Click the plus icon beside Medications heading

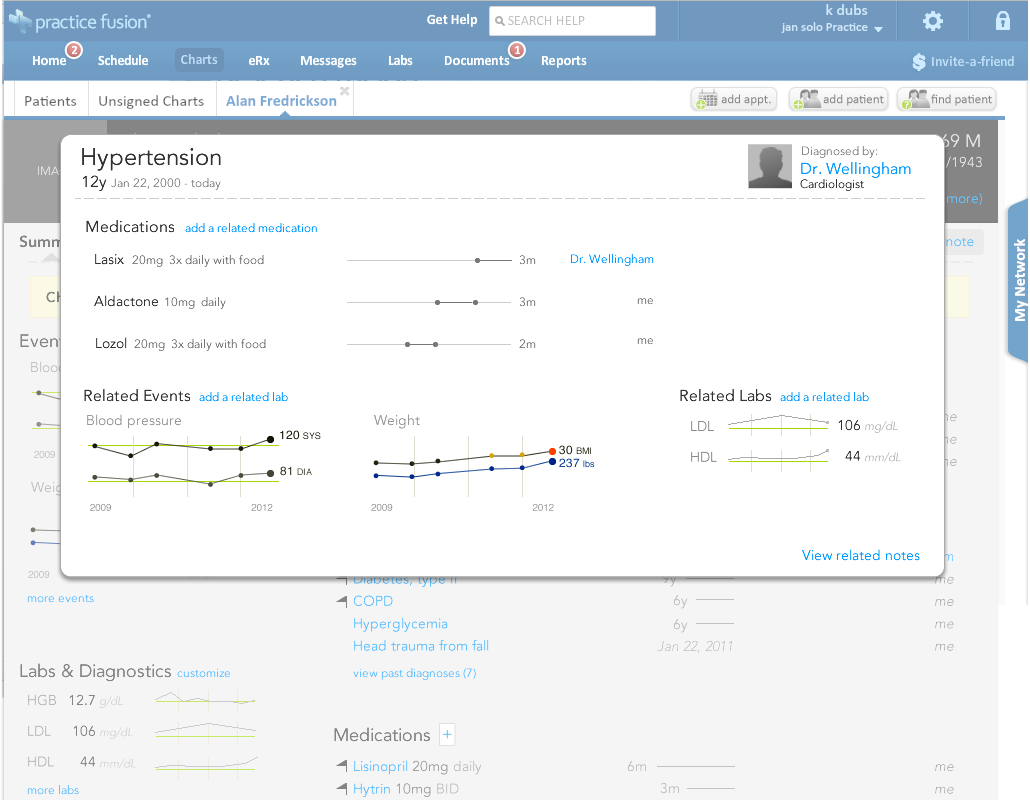447,734
